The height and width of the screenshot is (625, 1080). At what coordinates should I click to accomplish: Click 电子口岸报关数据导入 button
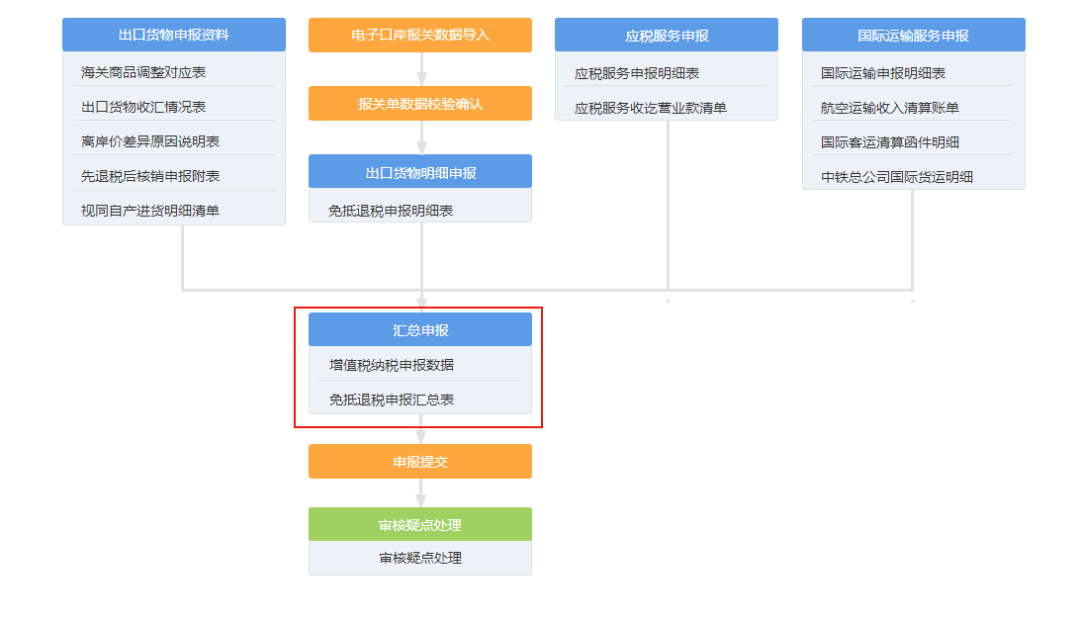click(420, 35)
